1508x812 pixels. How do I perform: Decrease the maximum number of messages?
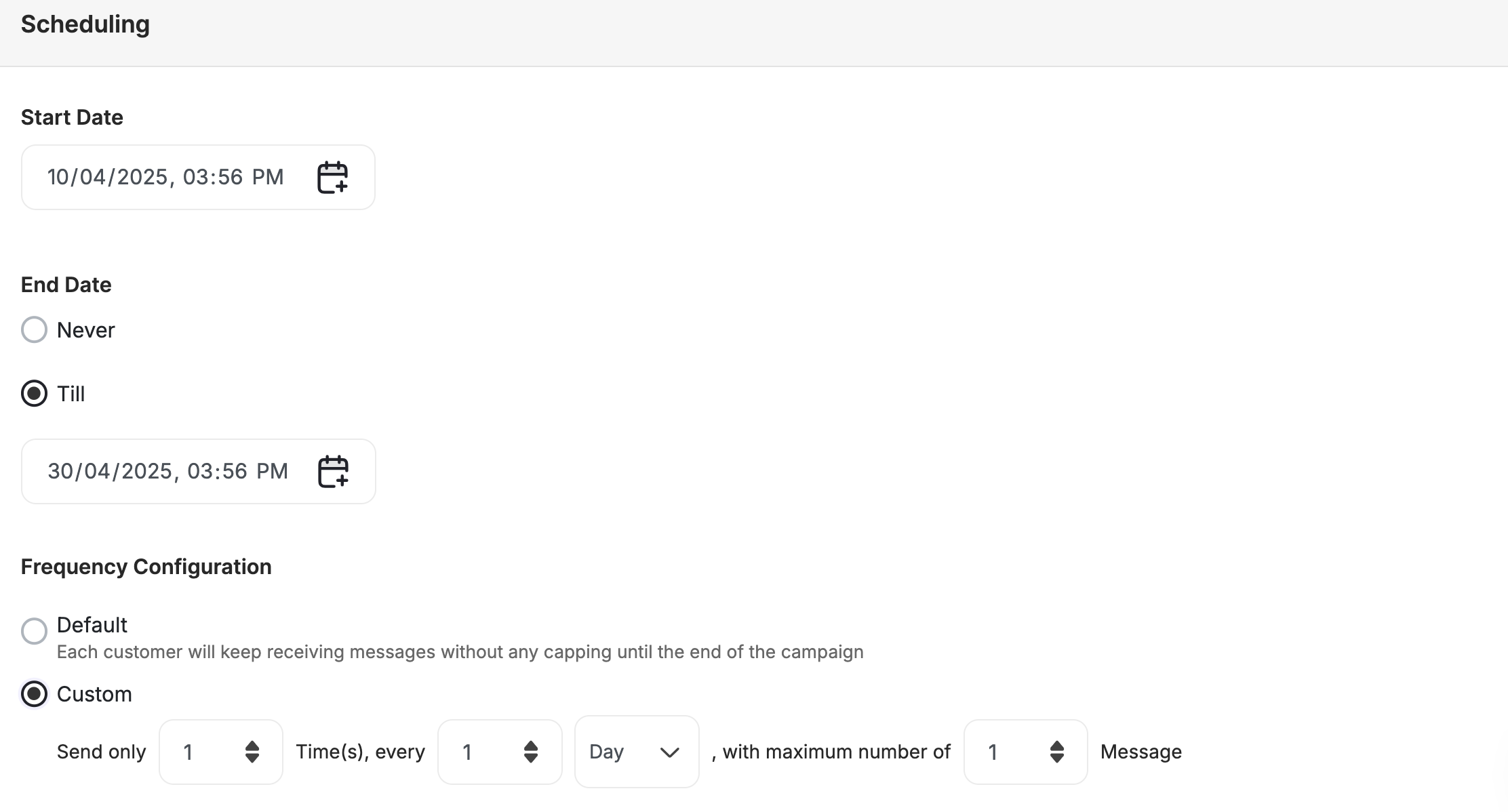pos(1057,759)
